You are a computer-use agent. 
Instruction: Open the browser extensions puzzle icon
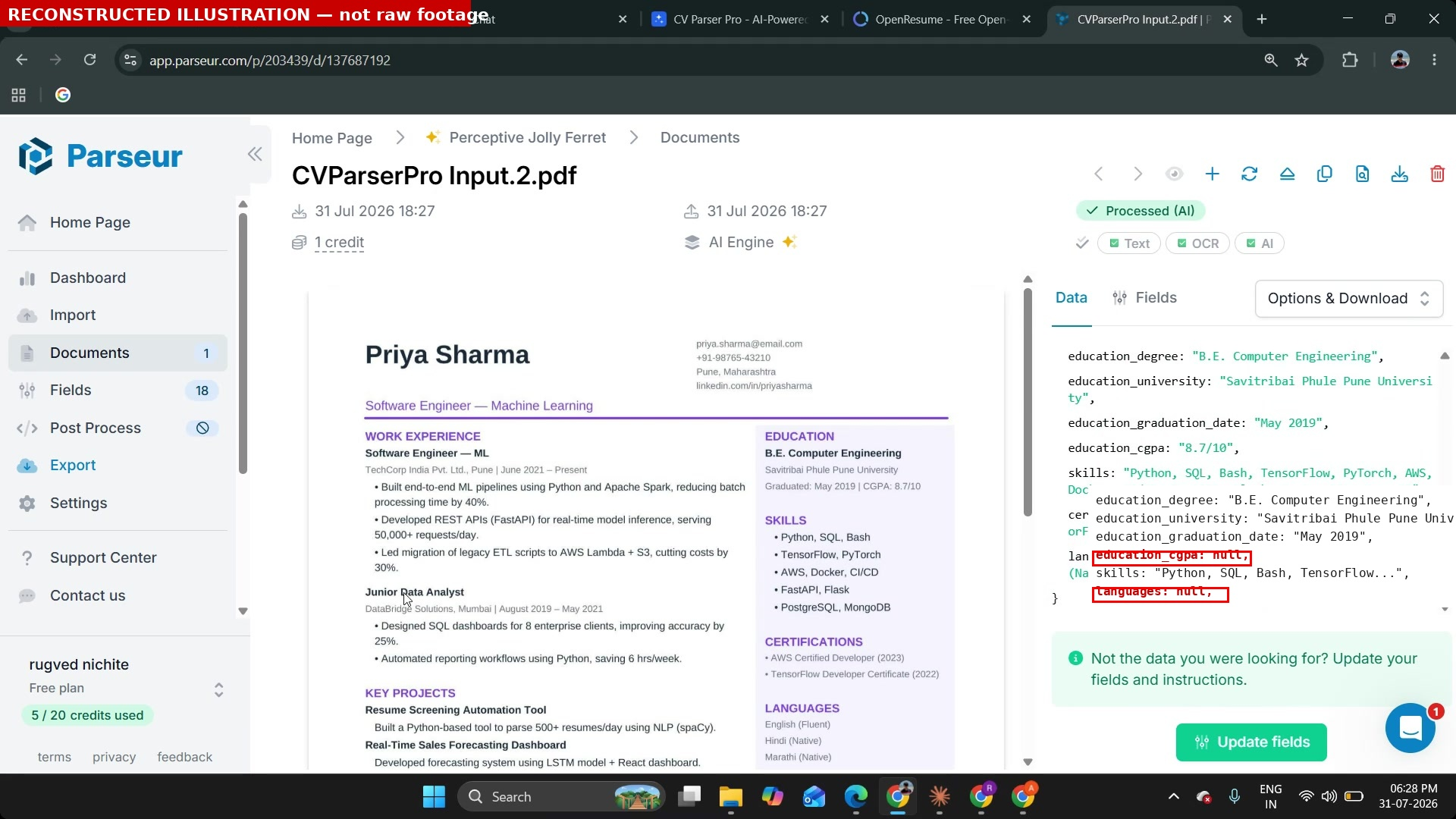[1350, 60]
